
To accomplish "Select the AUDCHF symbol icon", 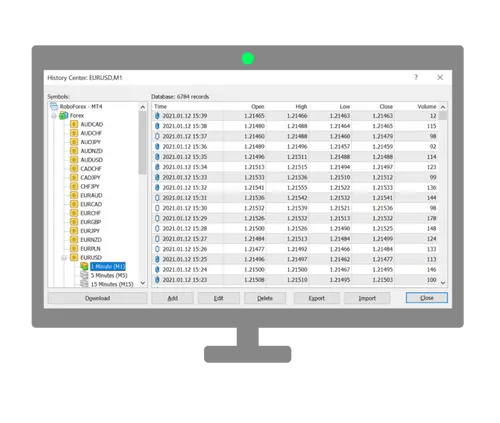I will [74, 133].
